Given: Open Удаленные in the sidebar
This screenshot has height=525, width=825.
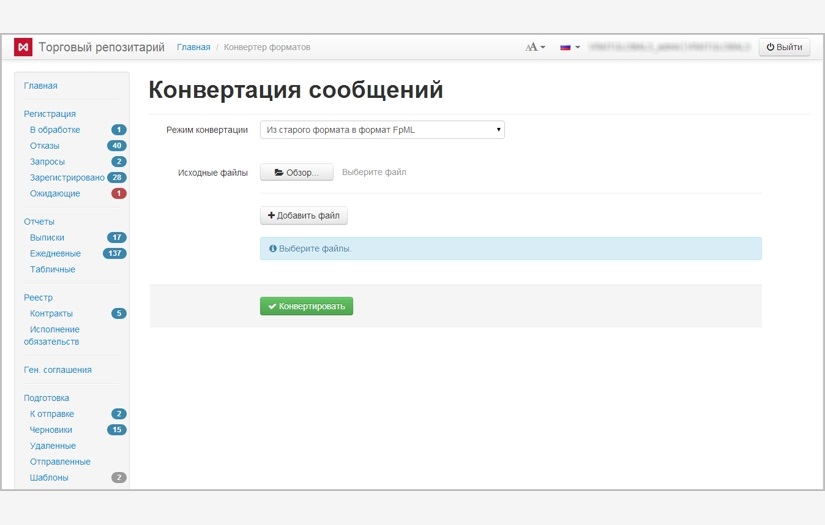Looking at the screenshot, I should [x=53, y=446].
